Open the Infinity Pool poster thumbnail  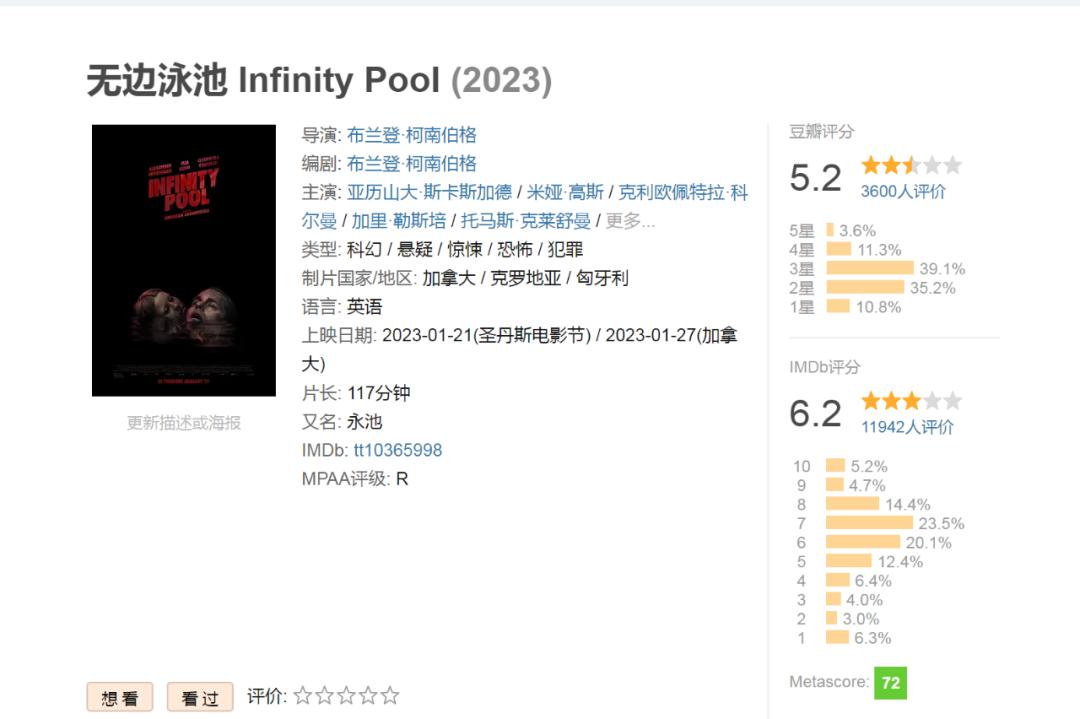coord(183,260)
